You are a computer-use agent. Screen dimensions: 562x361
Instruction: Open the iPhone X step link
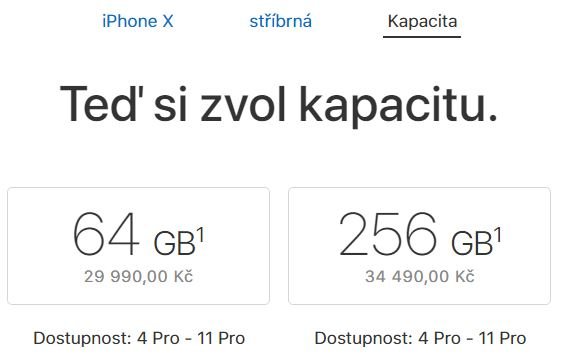138,21
